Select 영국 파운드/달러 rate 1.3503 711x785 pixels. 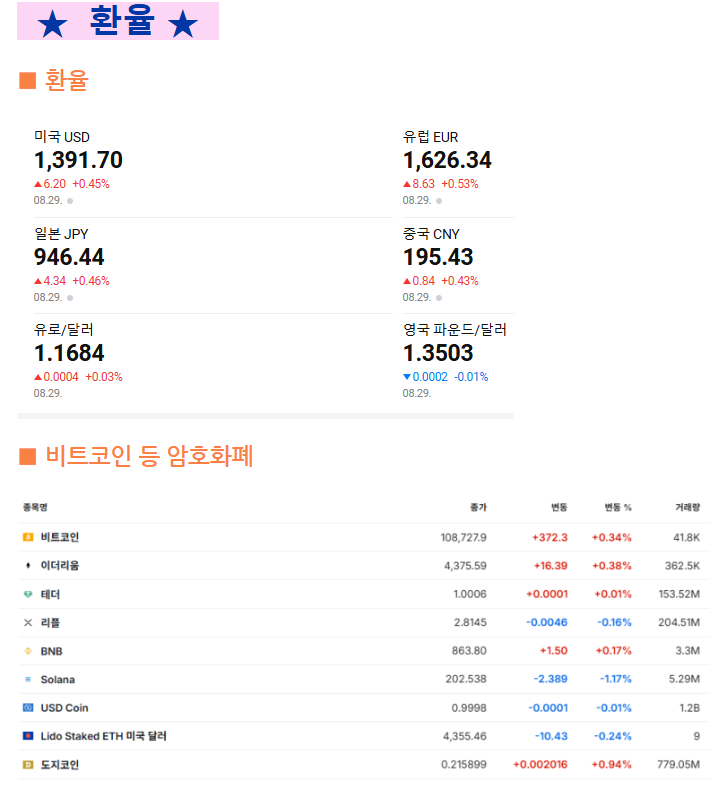click(x=438, y=353)
